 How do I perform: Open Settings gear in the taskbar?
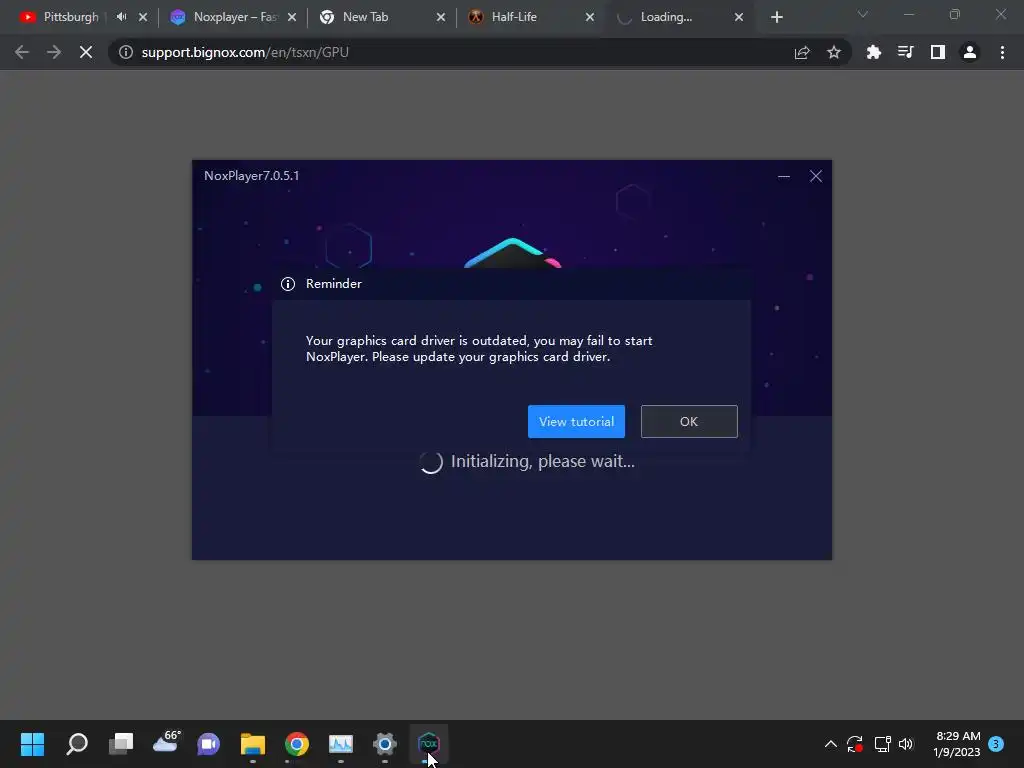pos(385,744)
